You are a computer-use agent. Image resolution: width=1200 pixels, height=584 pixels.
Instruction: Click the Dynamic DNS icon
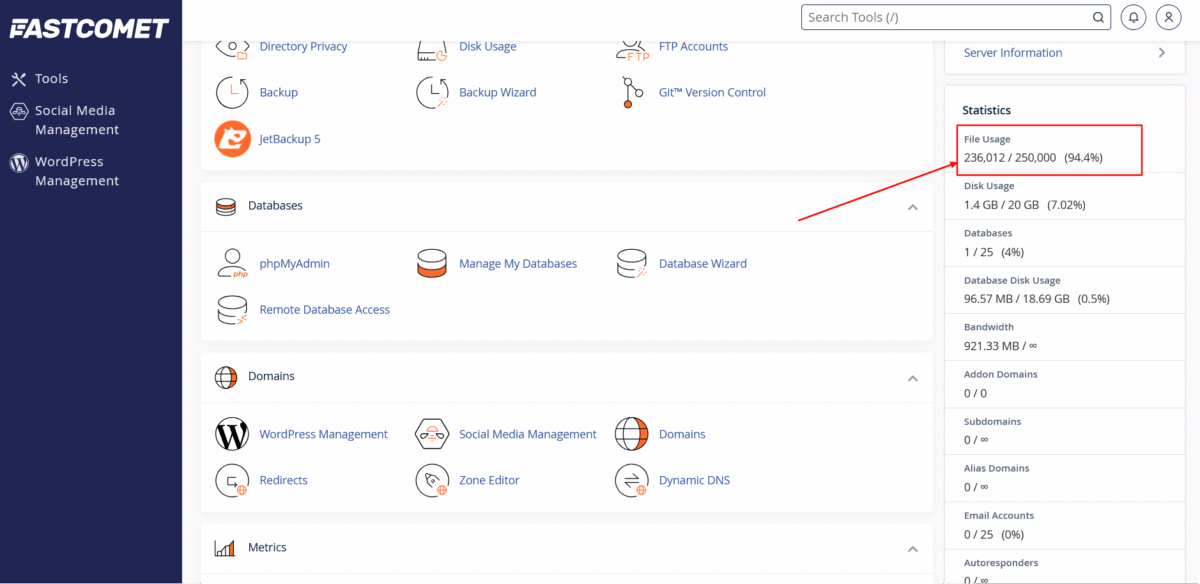pos(632,481)
